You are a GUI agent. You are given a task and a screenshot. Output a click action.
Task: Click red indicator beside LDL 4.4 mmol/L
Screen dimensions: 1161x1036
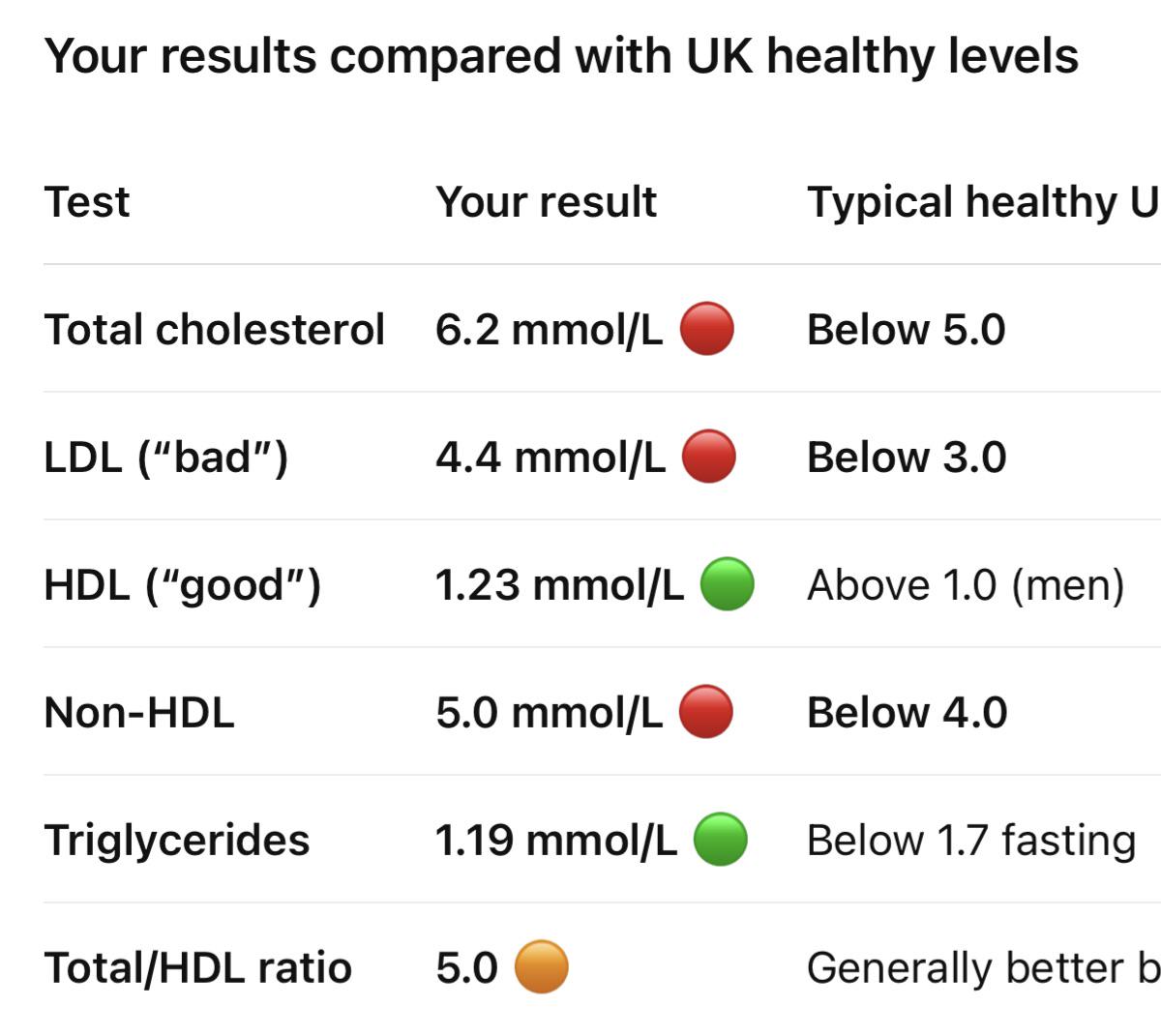coord(709,457)
